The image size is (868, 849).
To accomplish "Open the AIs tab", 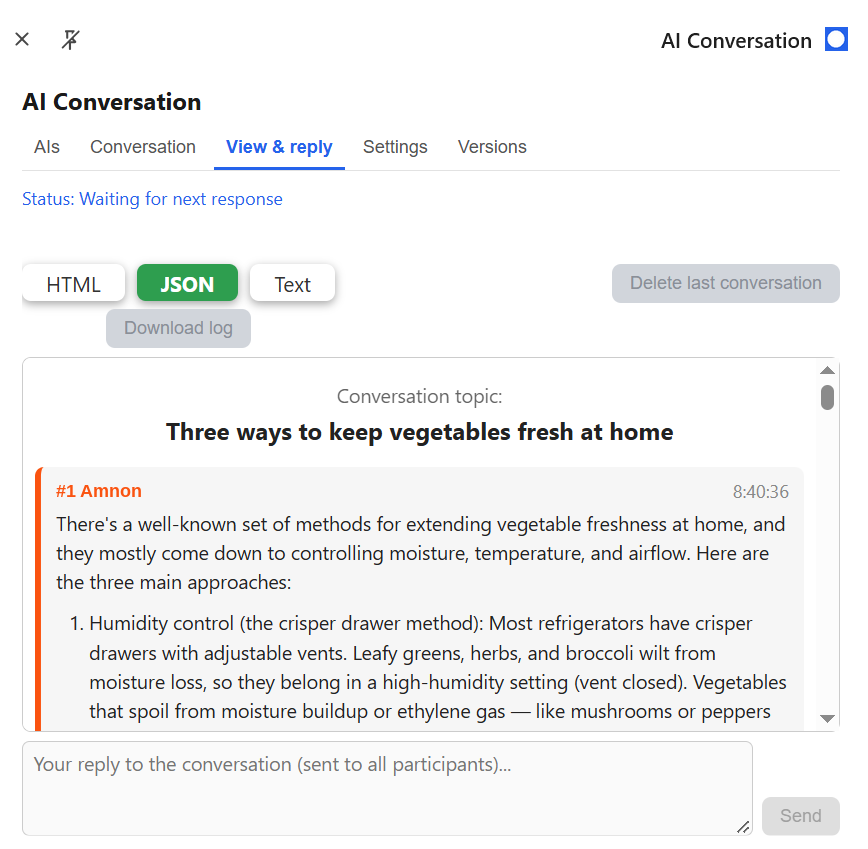I will [x=46, y=147].
